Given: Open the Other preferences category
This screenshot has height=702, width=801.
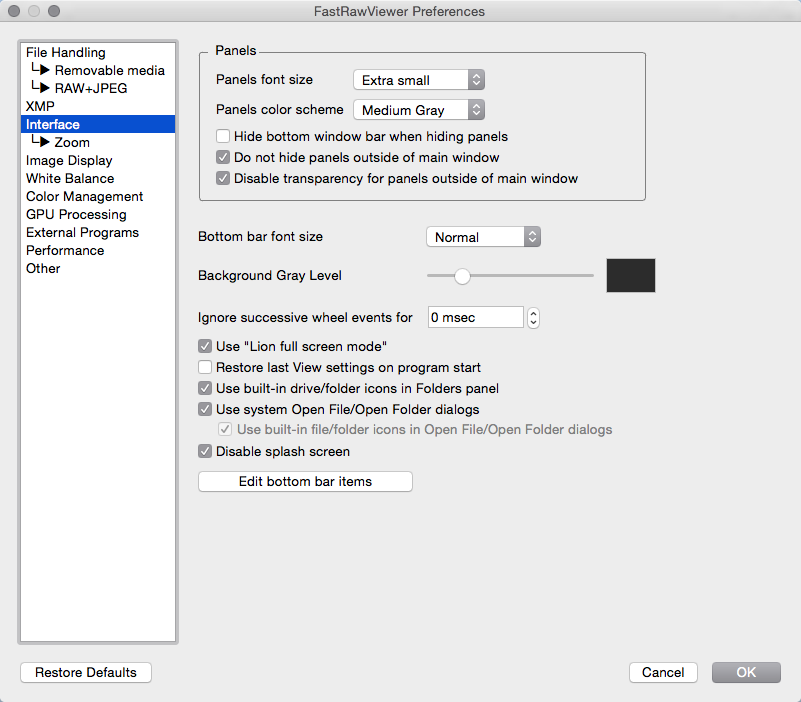Looking at the screenshot, I should click(x=98, y=268).
